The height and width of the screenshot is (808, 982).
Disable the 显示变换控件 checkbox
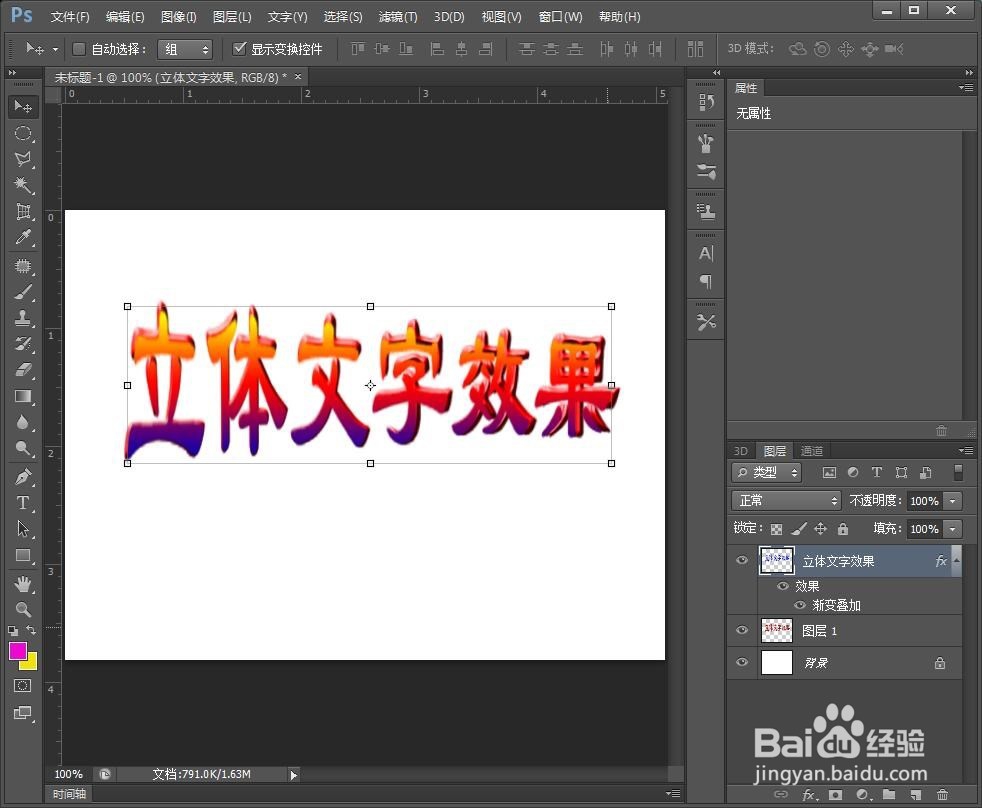[x=240, y=48]
